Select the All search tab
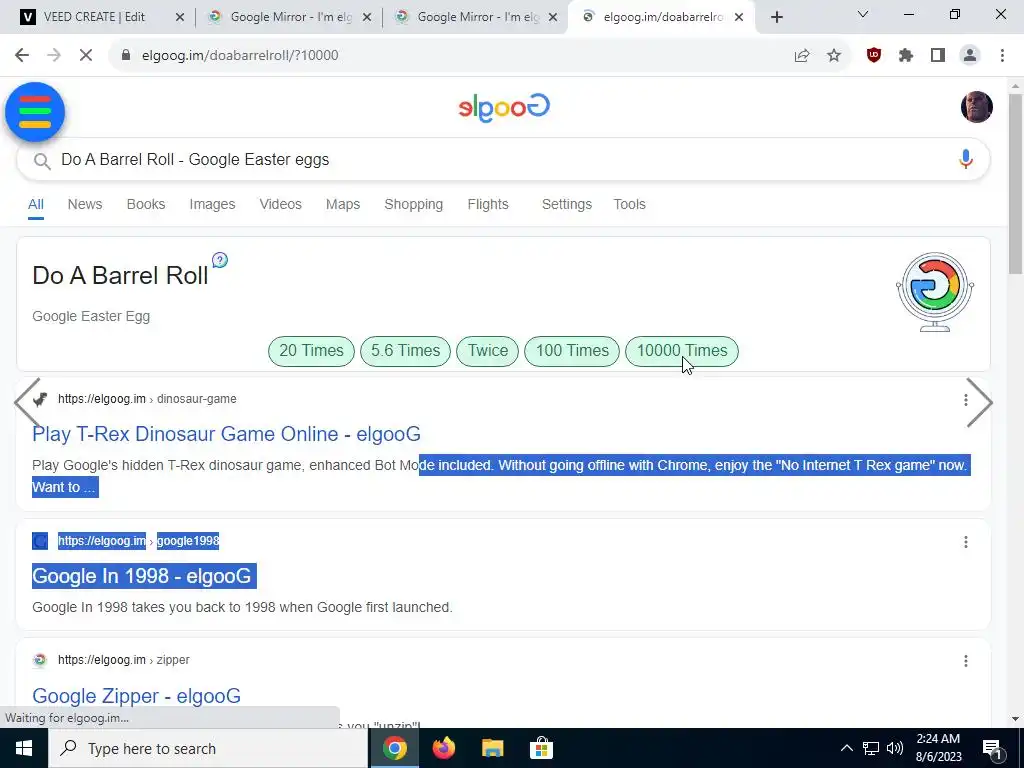 coord(36,204)
